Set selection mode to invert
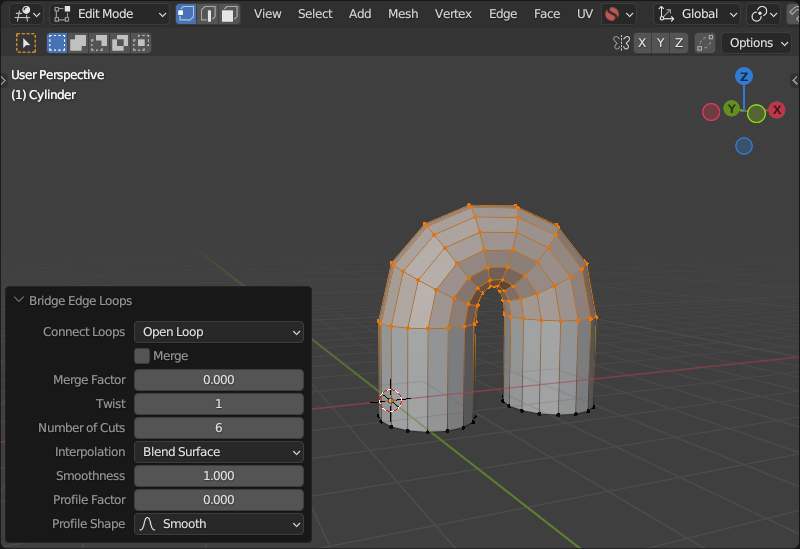800x549 pixels. point(119,43)
